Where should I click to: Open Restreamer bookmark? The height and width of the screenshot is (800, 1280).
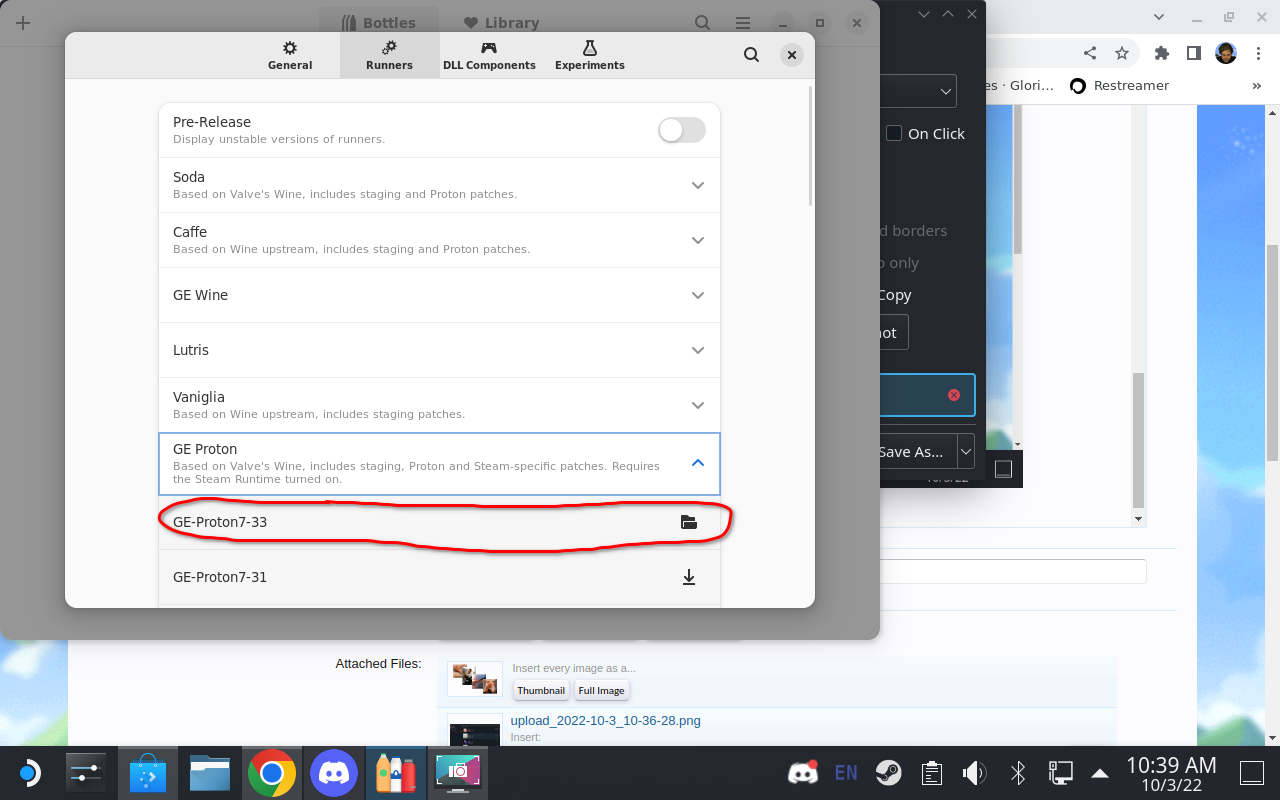1119,86
